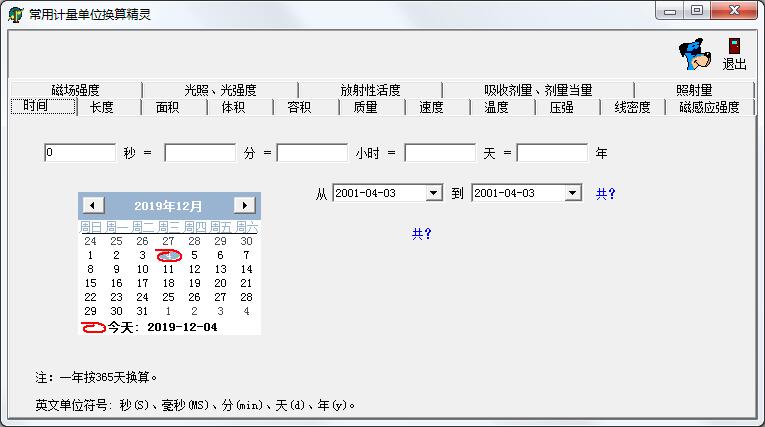Open the 放射性活度 tab
The width and height of the screenshot is (765, 427).
coord(370,90)
